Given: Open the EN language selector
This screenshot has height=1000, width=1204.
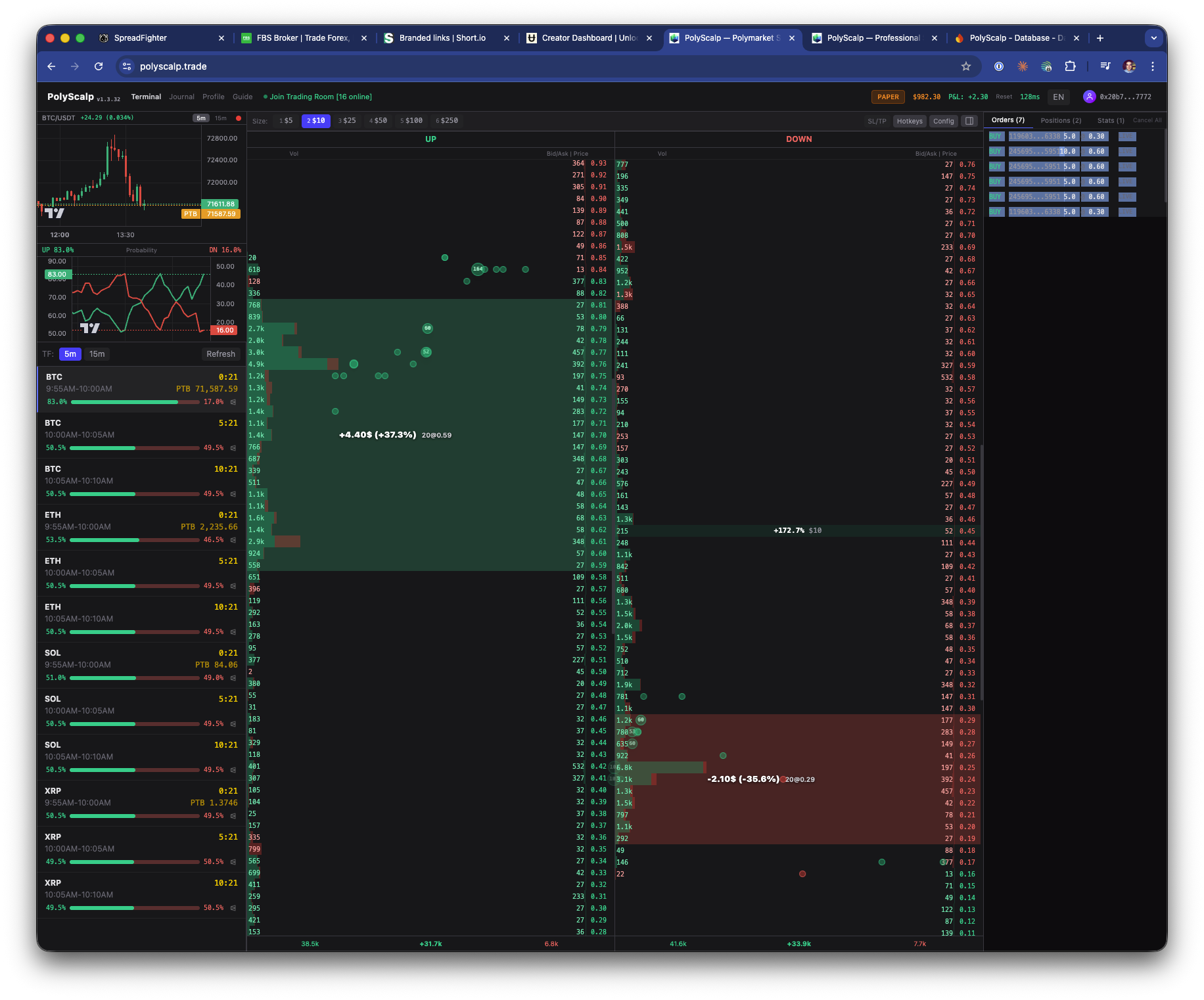Looking at the screenshot, I should [x=1058, y=97].
